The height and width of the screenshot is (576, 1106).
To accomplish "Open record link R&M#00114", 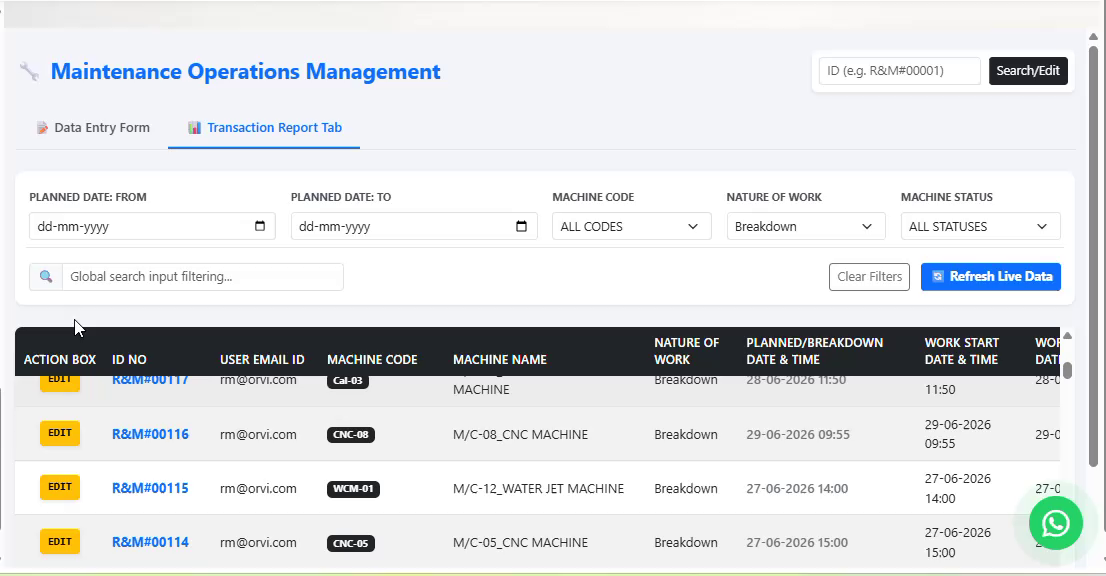I will pos(150,542).
